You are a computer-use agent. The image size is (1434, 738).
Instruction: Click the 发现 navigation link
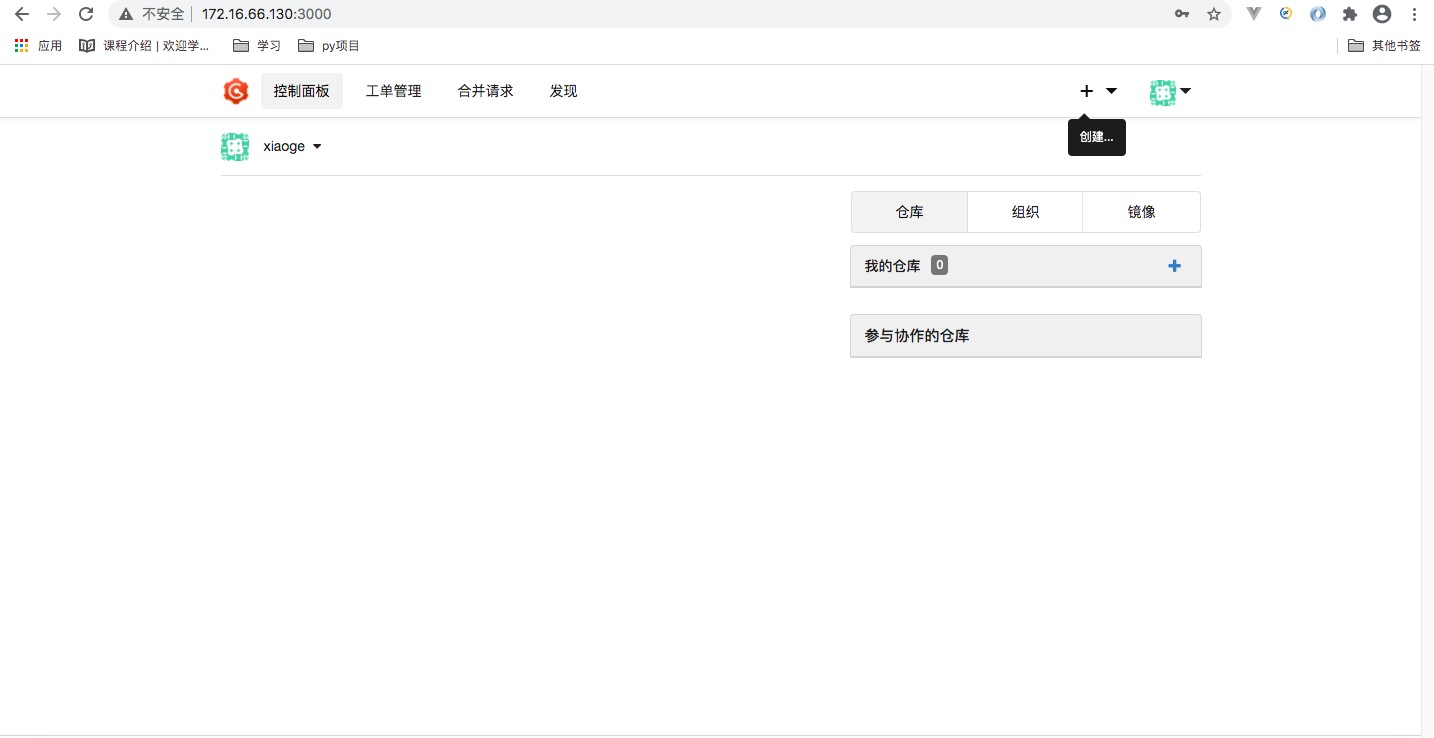pos(563,90)
